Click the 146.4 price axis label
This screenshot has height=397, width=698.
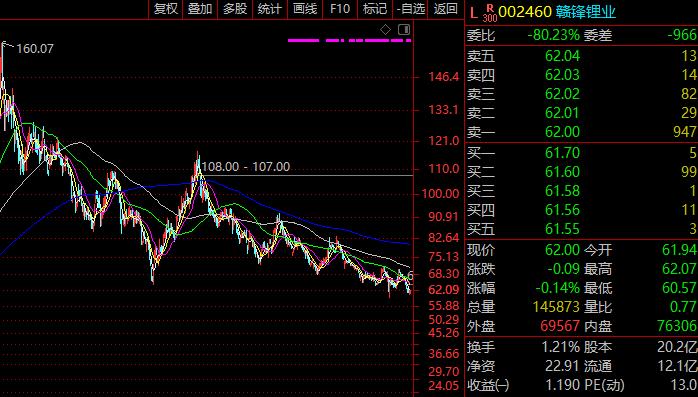click(x=443, y=77)
